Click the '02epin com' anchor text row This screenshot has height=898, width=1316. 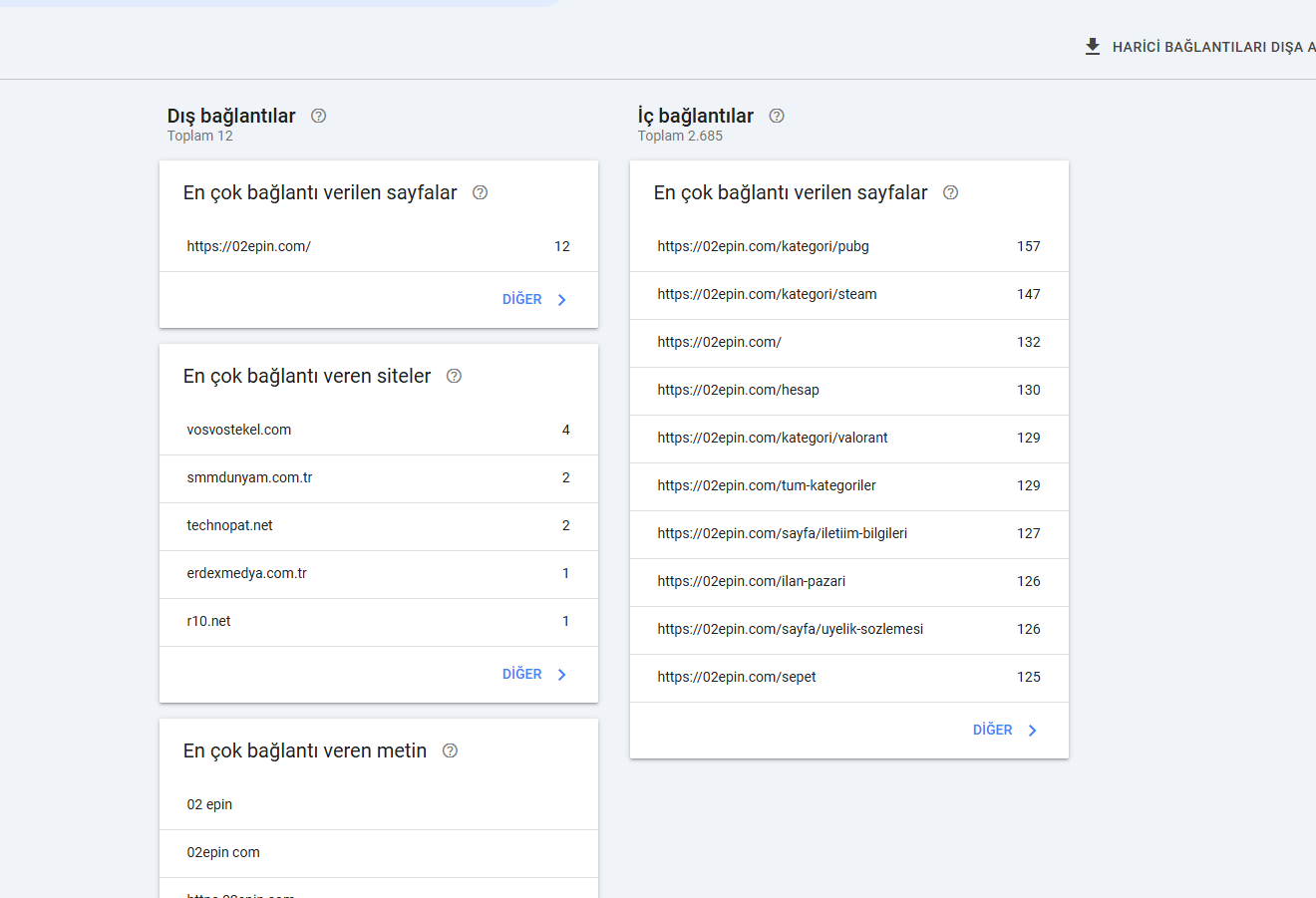coord(379,853)
